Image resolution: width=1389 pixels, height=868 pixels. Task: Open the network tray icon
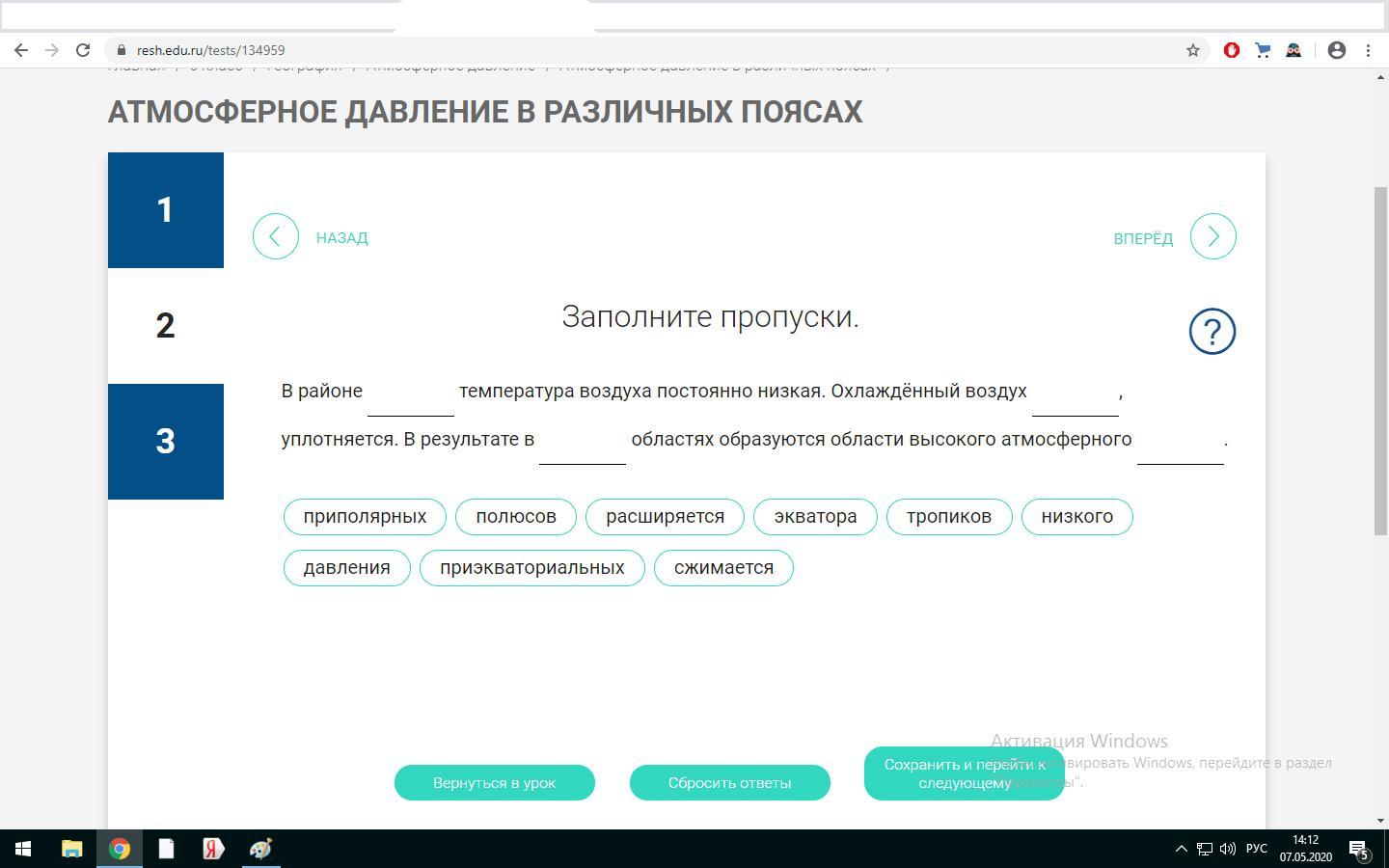[1205, 850]
